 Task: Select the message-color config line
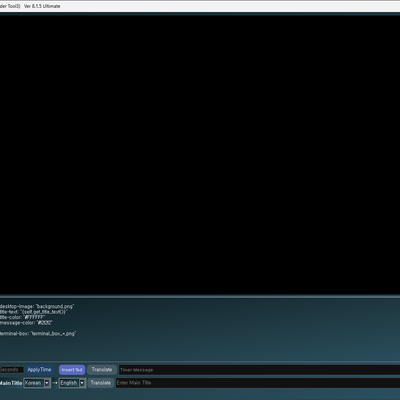point(26,322)
